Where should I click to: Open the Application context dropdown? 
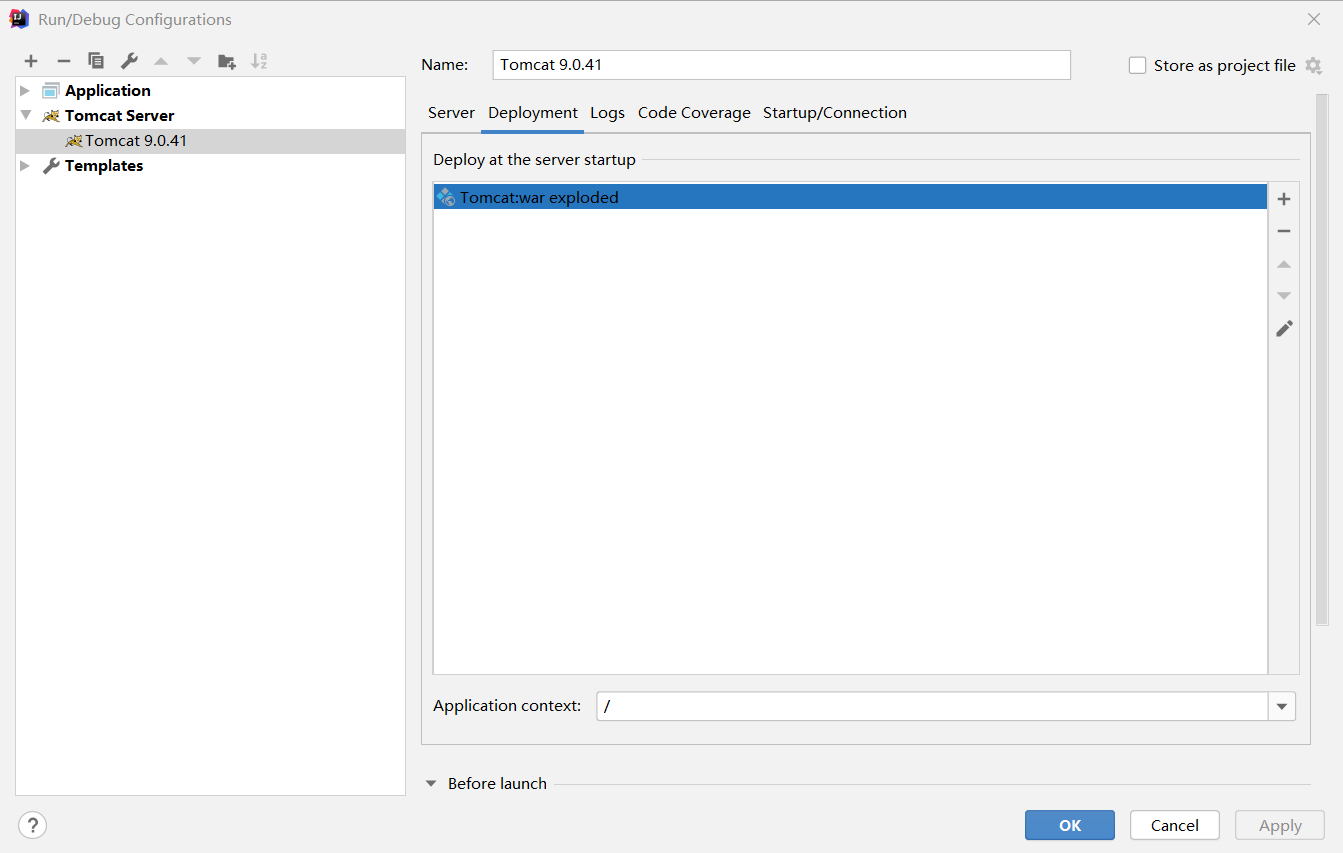(1281, 705)
